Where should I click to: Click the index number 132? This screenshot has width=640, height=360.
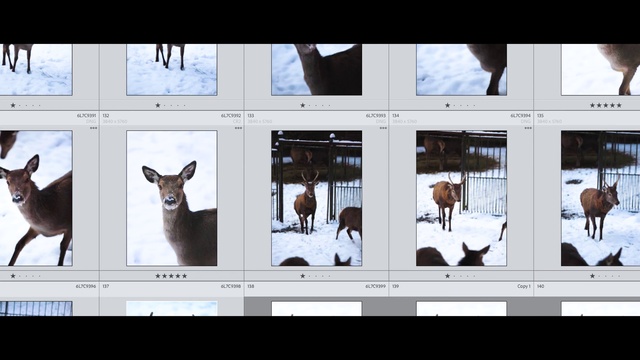(x=106, y=116)
